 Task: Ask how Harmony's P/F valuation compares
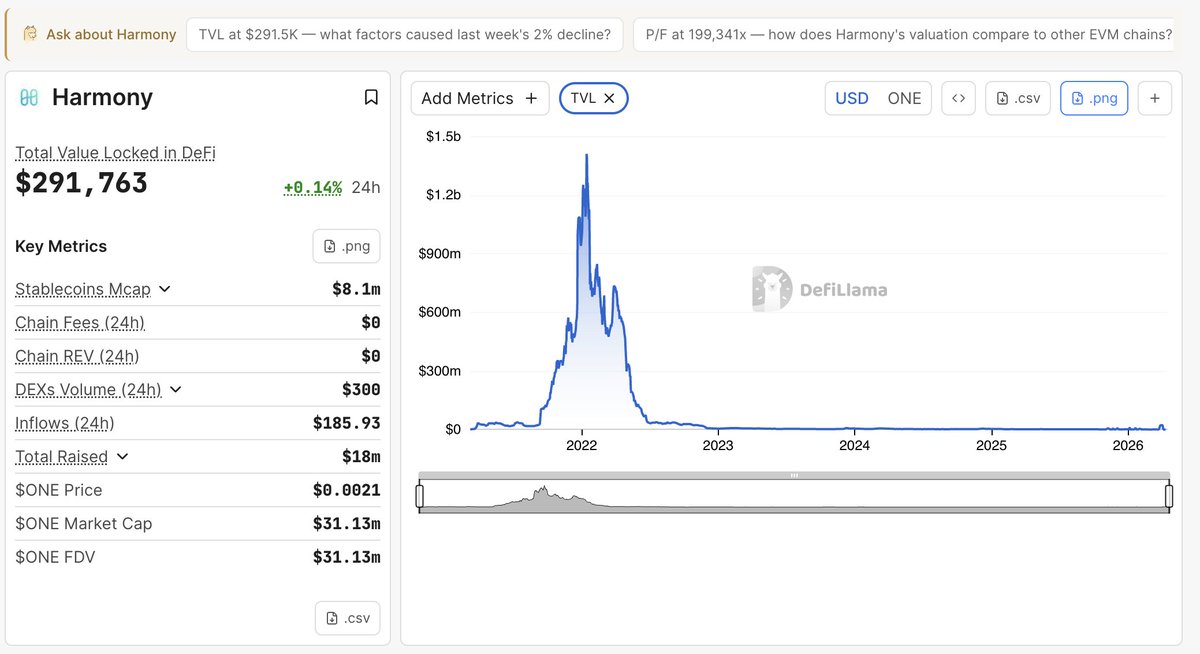(908, 34)
